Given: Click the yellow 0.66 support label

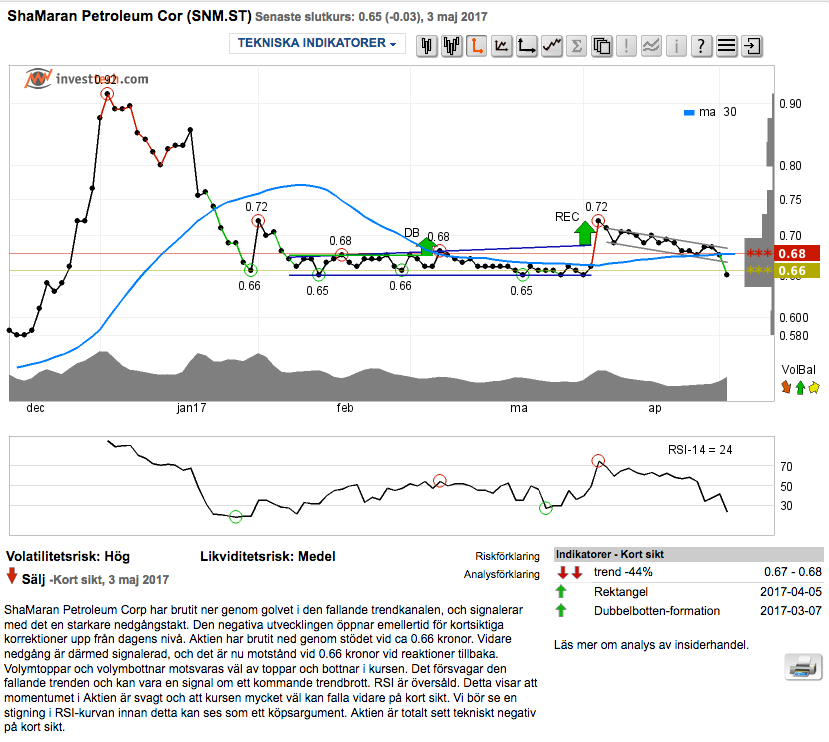Looking at the screenshot, I should 797,271.
